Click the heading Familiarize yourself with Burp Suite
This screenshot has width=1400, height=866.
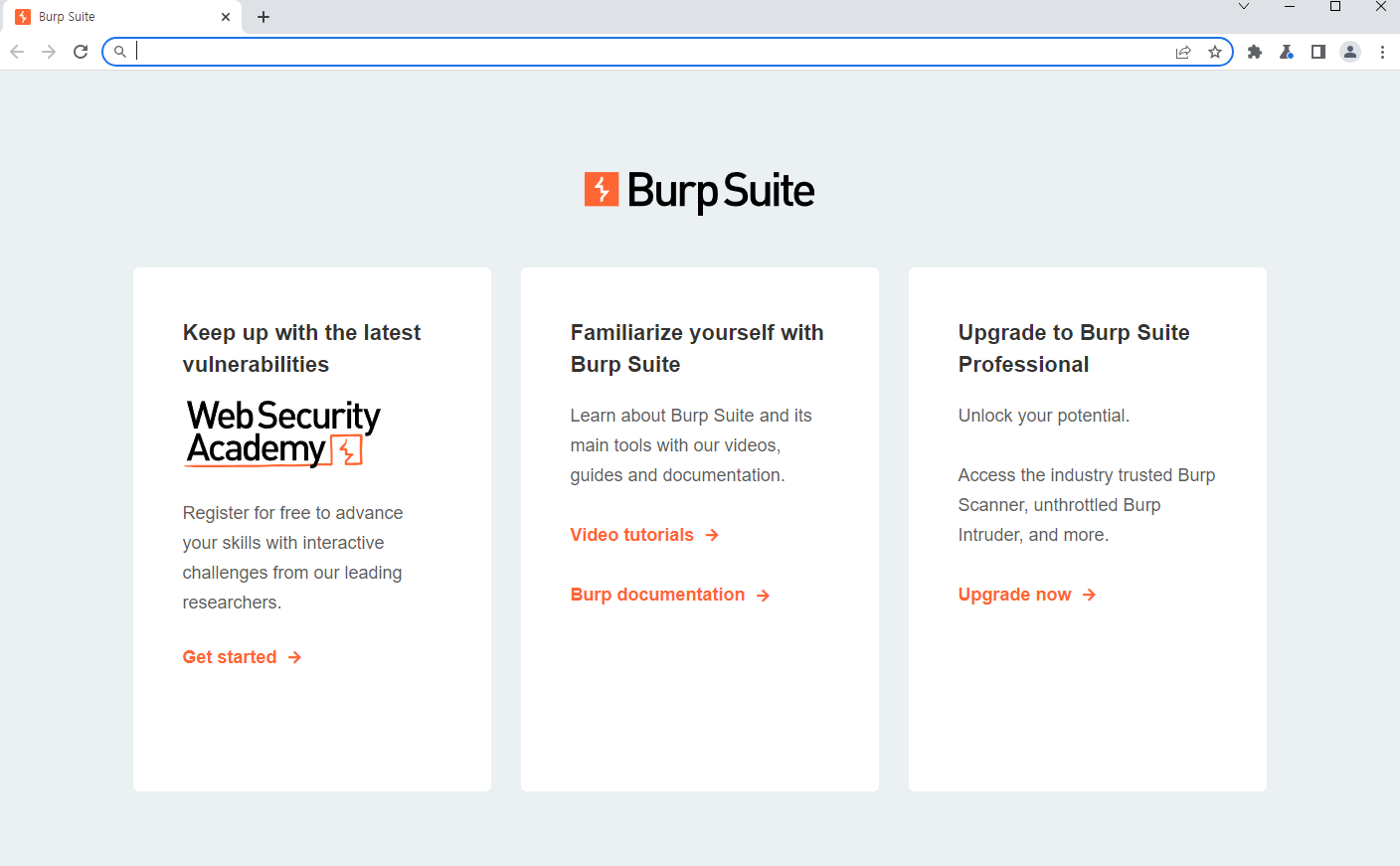(697, 348)
